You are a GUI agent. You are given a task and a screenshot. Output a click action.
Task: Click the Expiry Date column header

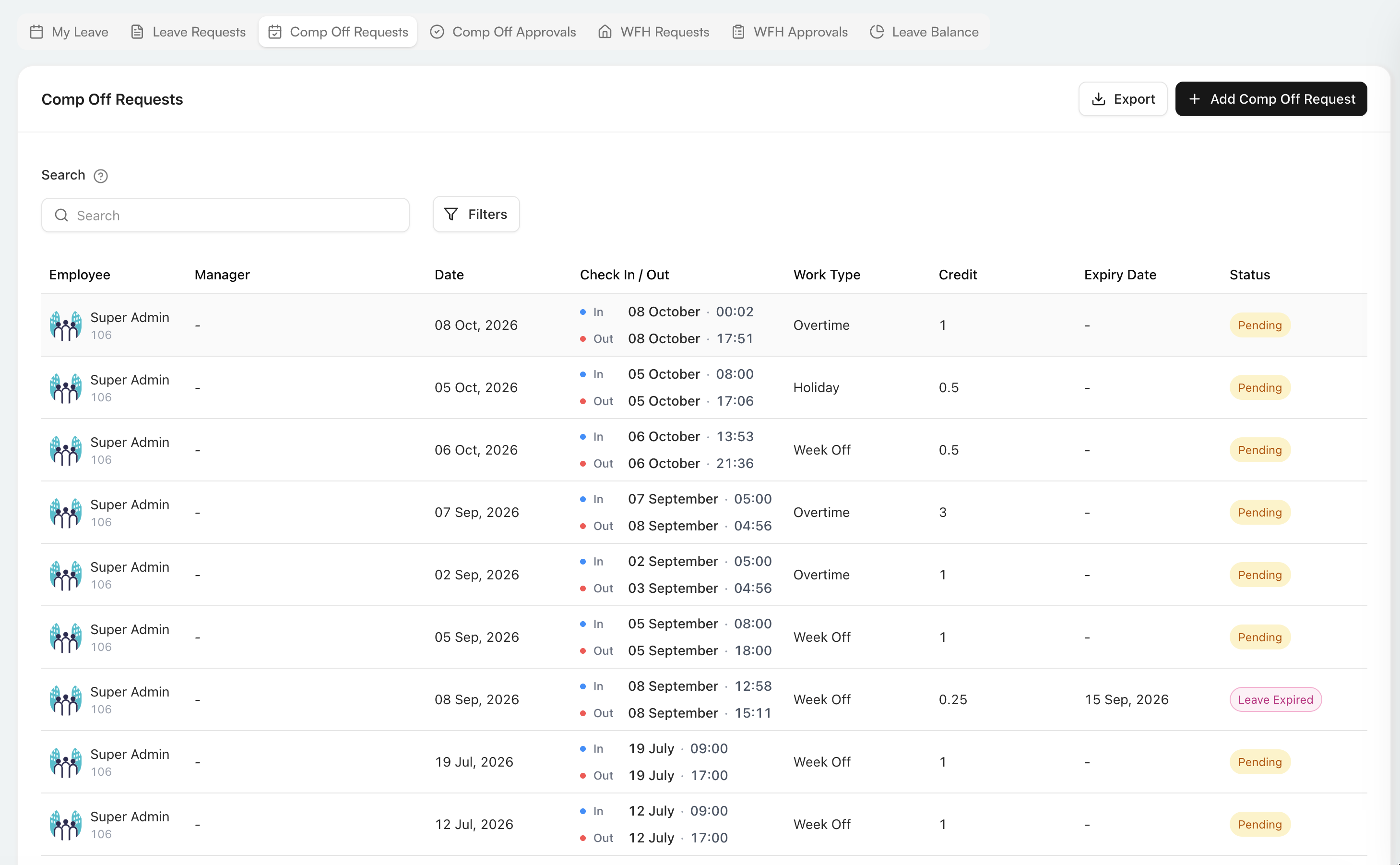1120,275
